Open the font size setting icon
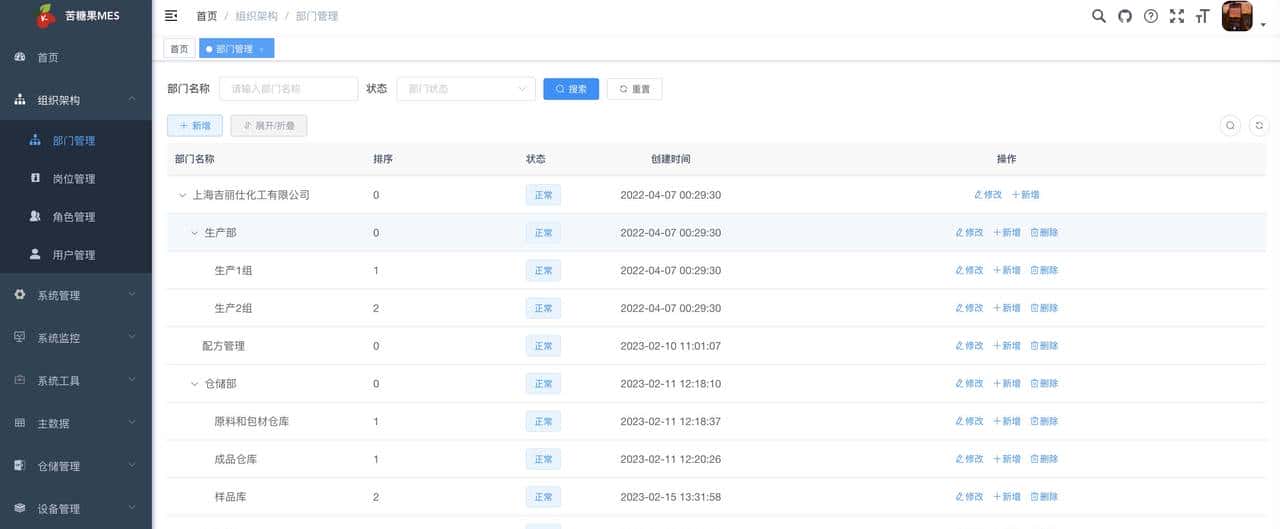The height and width of the screenshot is (529, 1280). (1202, 16)
